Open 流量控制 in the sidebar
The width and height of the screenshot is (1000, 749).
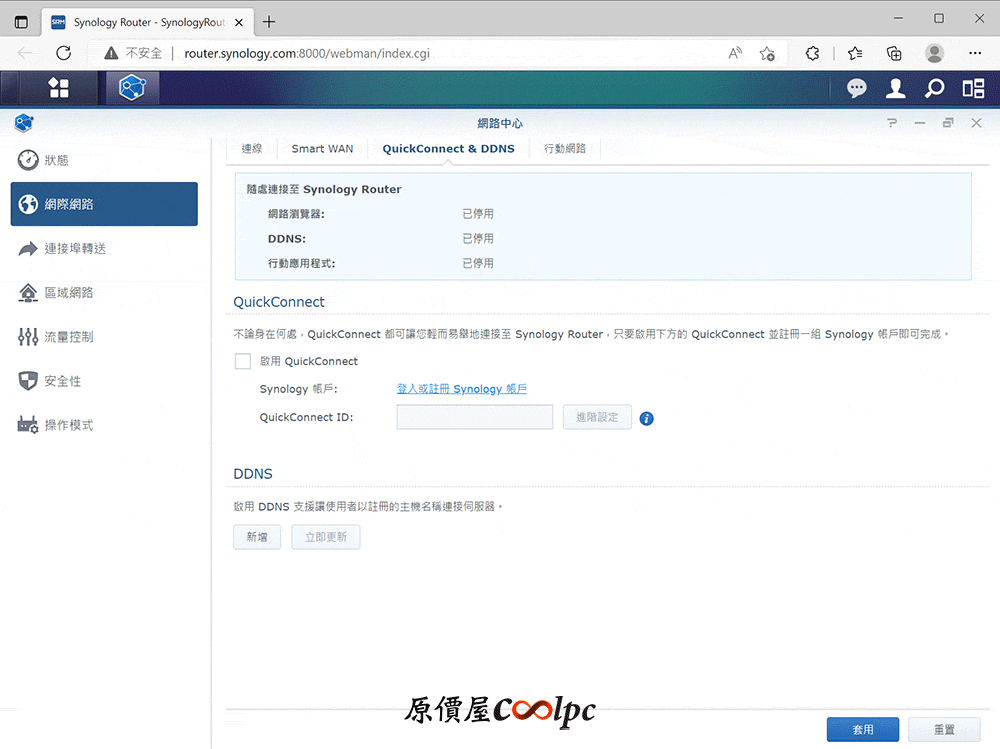pyautogui.click(x=104, y=337)
